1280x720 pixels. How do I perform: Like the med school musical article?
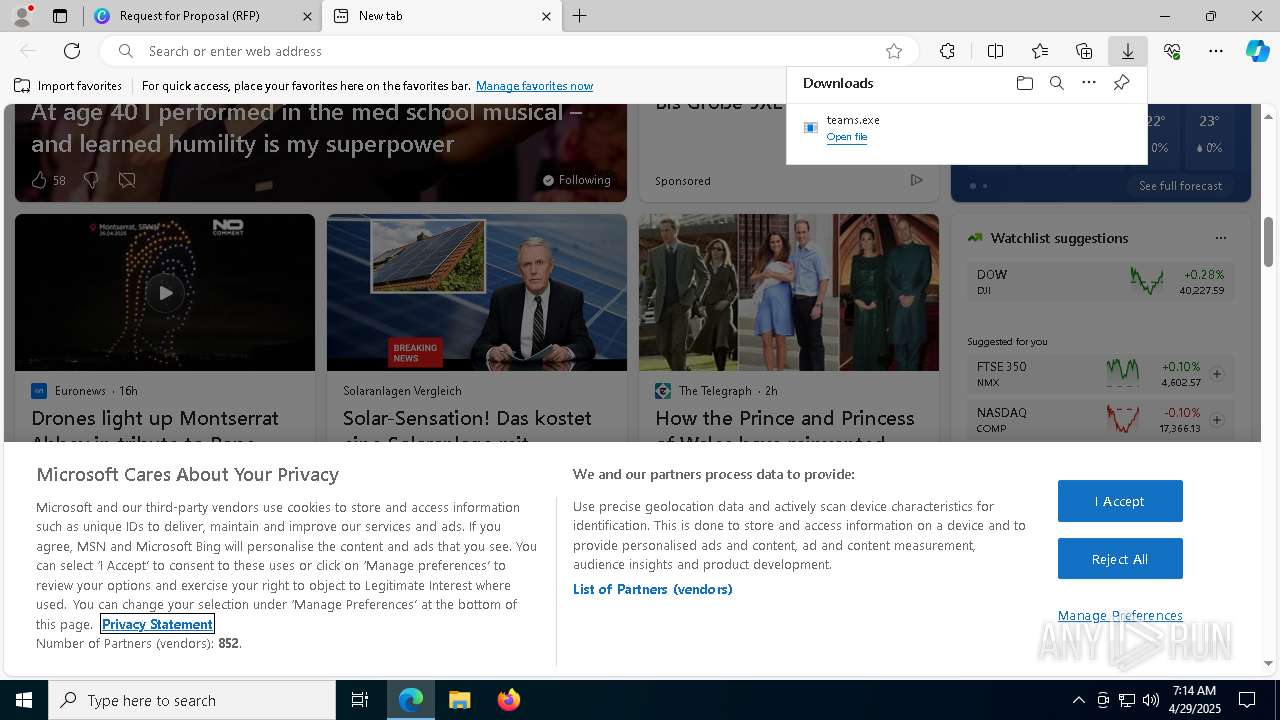tap(39, 180)
